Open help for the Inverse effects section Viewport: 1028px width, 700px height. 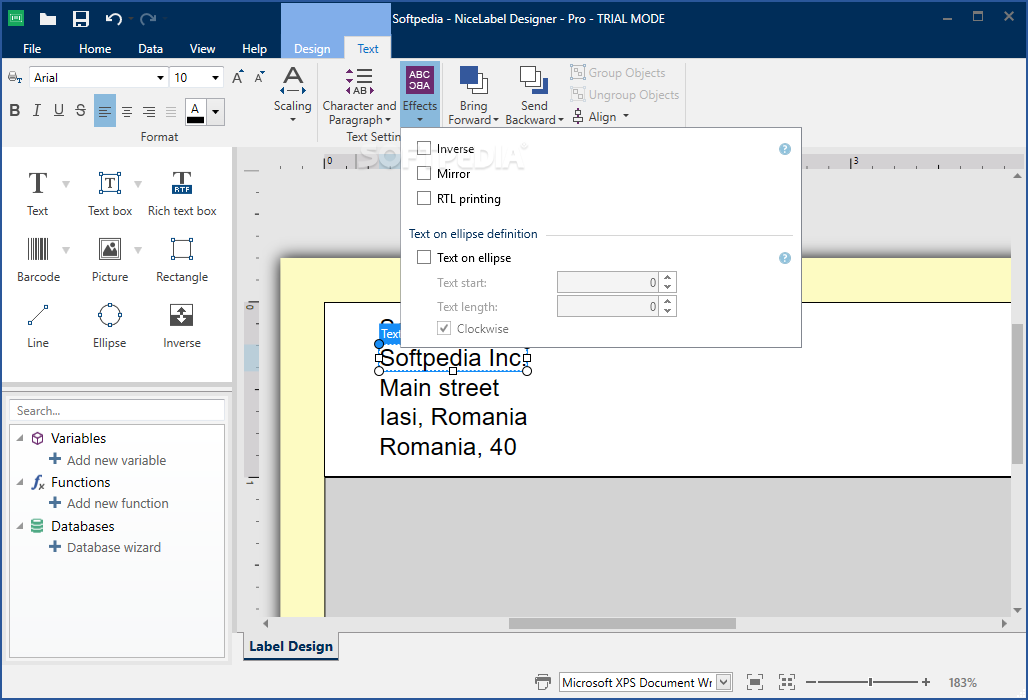coord(785,149)
